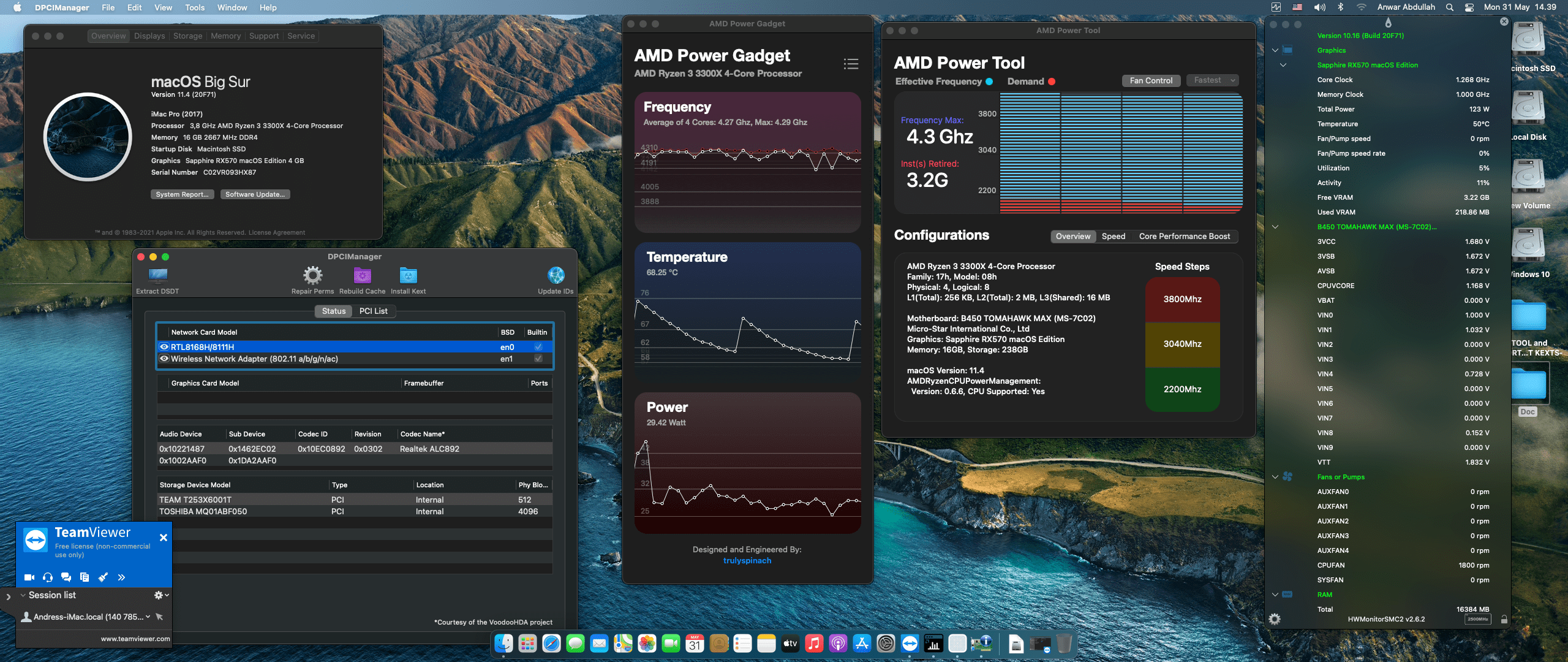This screenshot has height=662, width=1568.
Task: Toggle Demand red indicator
Action: (x=1052, y=82)
